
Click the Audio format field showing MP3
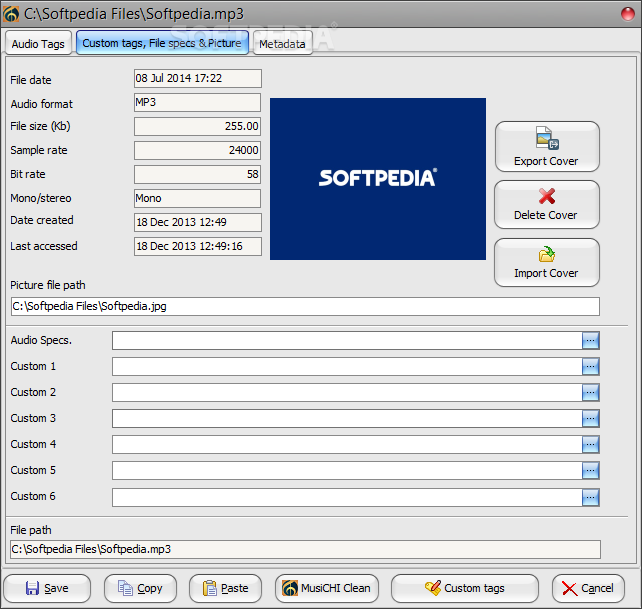197,102
